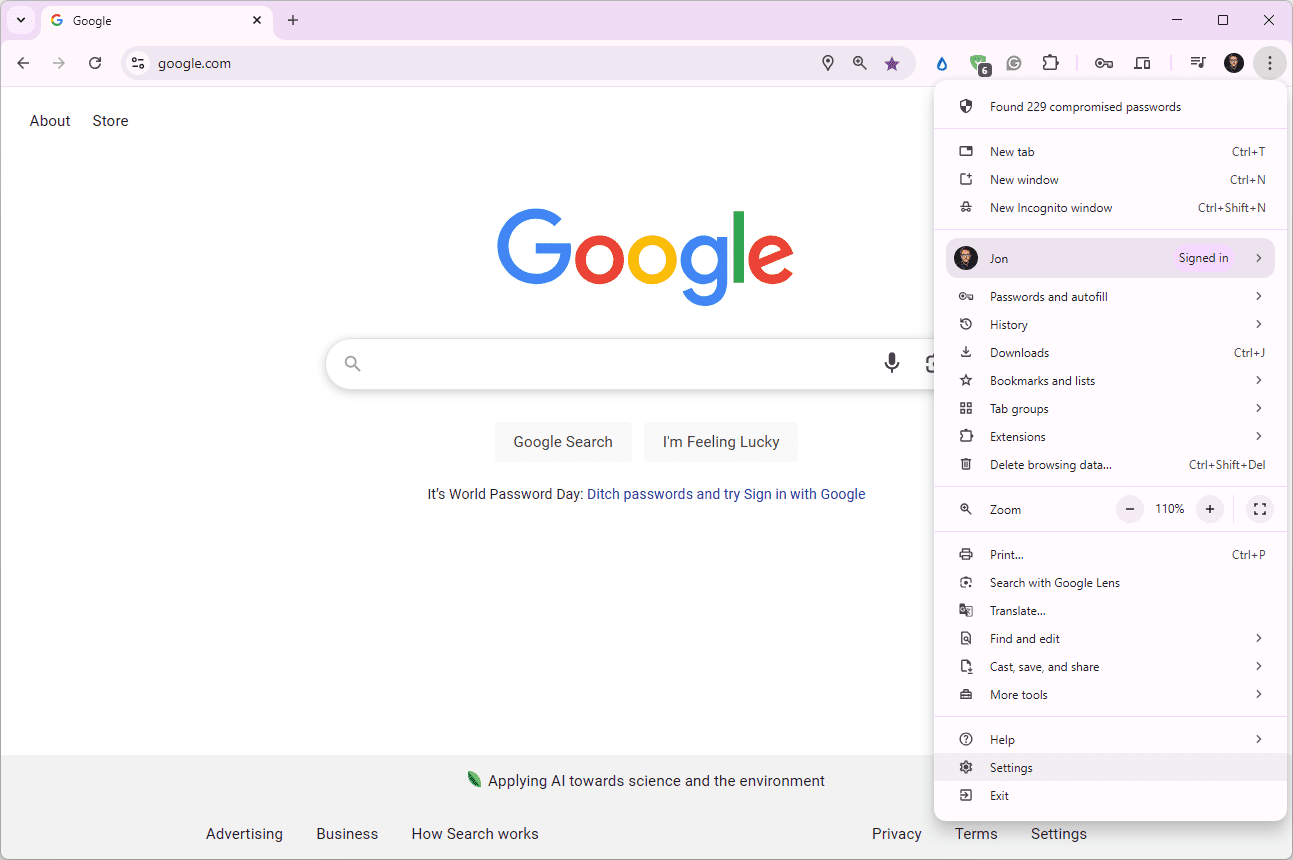Open the Extensions puzzle piece icon
The width and height of the screenshot is (1293, 860).
coord(1050,63)
